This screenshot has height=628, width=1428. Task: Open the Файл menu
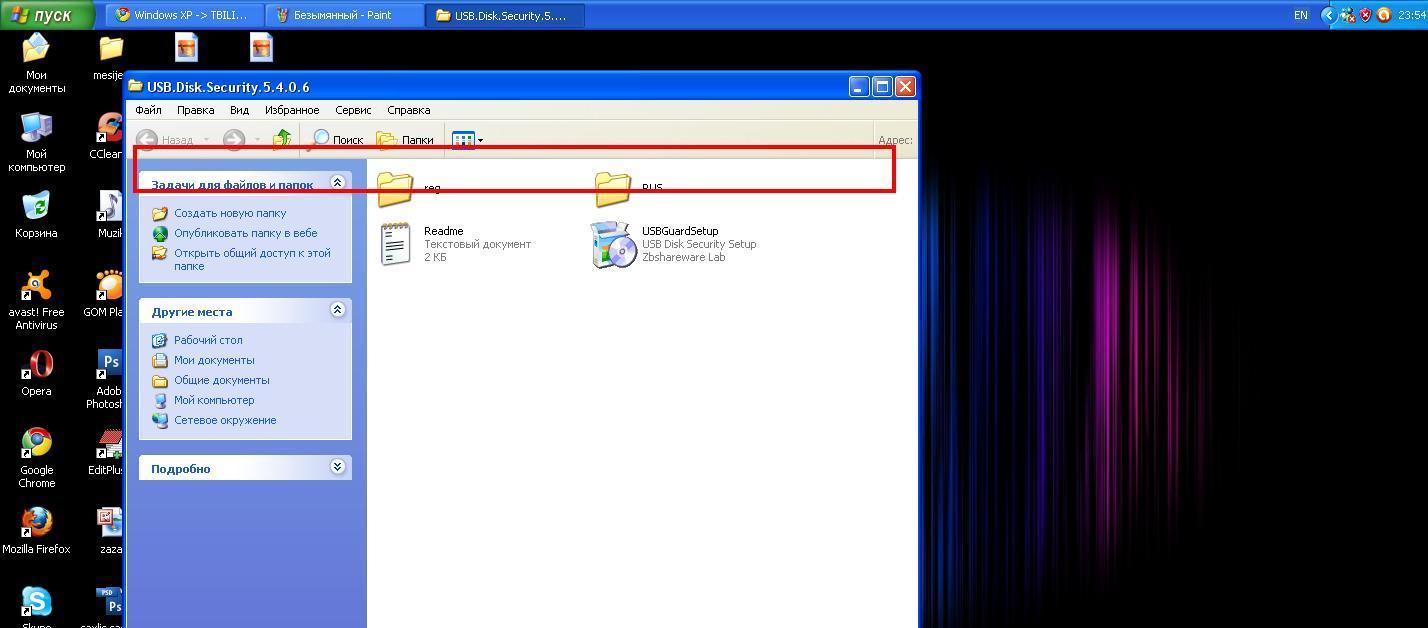pos(148,110)
